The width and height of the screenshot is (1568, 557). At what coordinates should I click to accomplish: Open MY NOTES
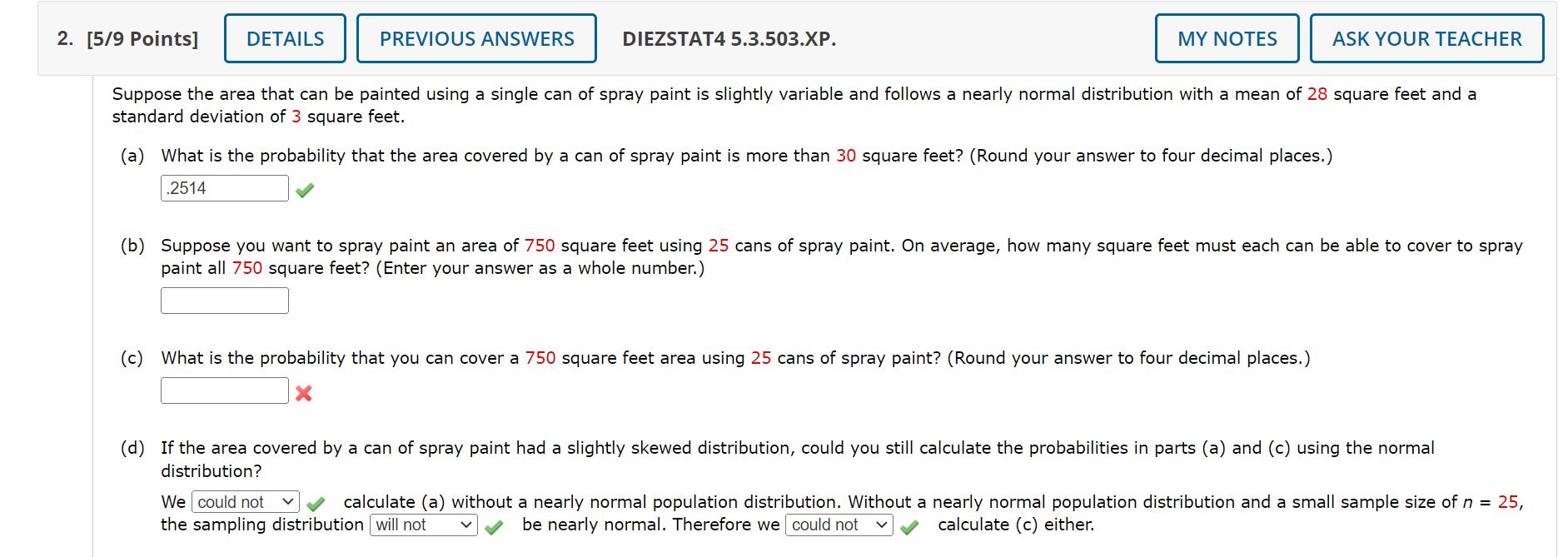[x=1226, y=38]
